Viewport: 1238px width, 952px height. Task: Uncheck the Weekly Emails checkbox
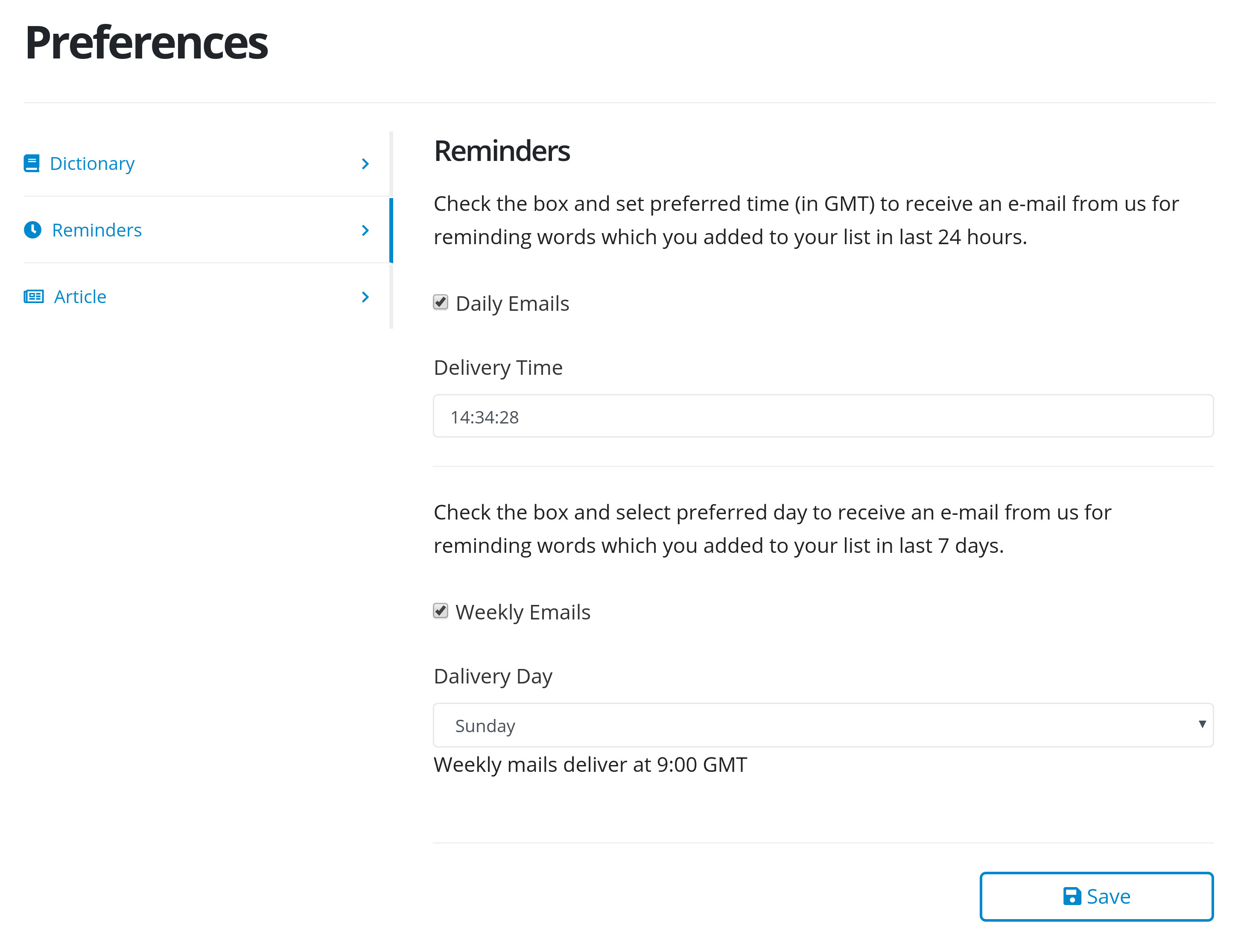point(440,611)
